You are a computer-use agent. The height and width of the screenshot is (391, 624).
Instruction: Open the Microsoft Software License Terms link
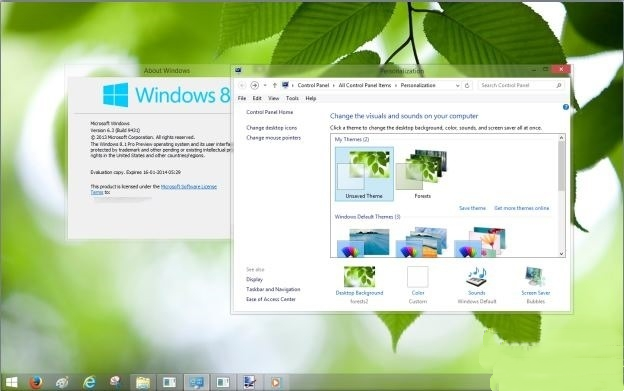tap(189, 187)
